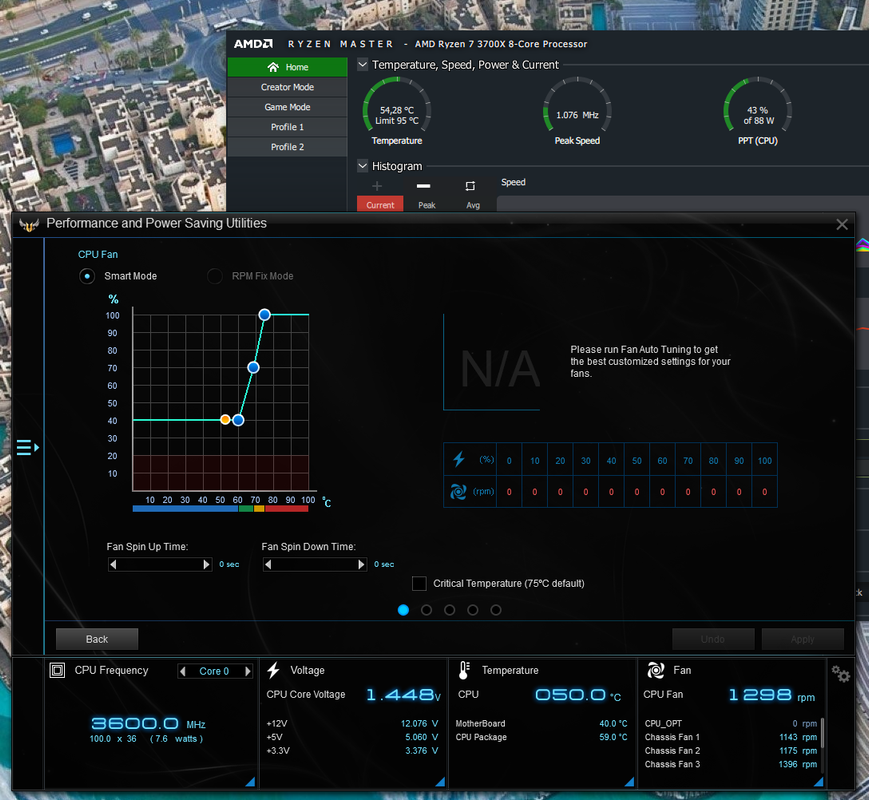
Task: Collapse the Histogram section
Action: pyautogui.click(x=362, y=166)
